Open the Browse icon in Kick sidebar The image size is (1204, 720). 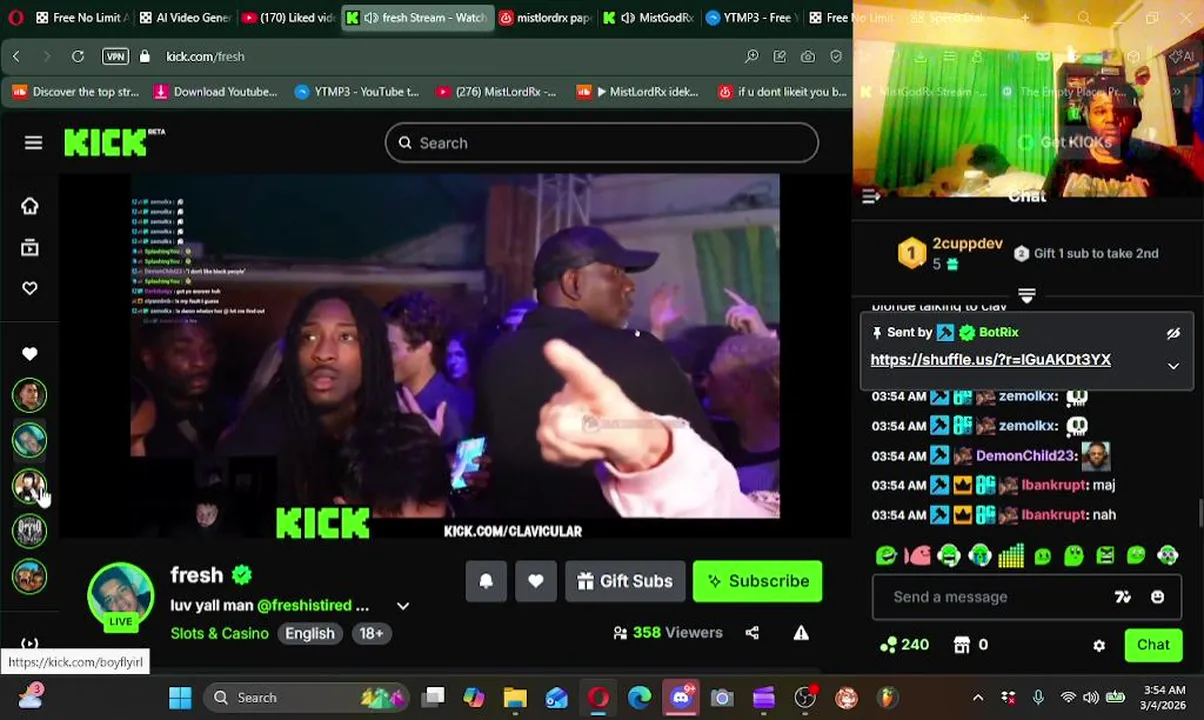[x=30, y=247]
